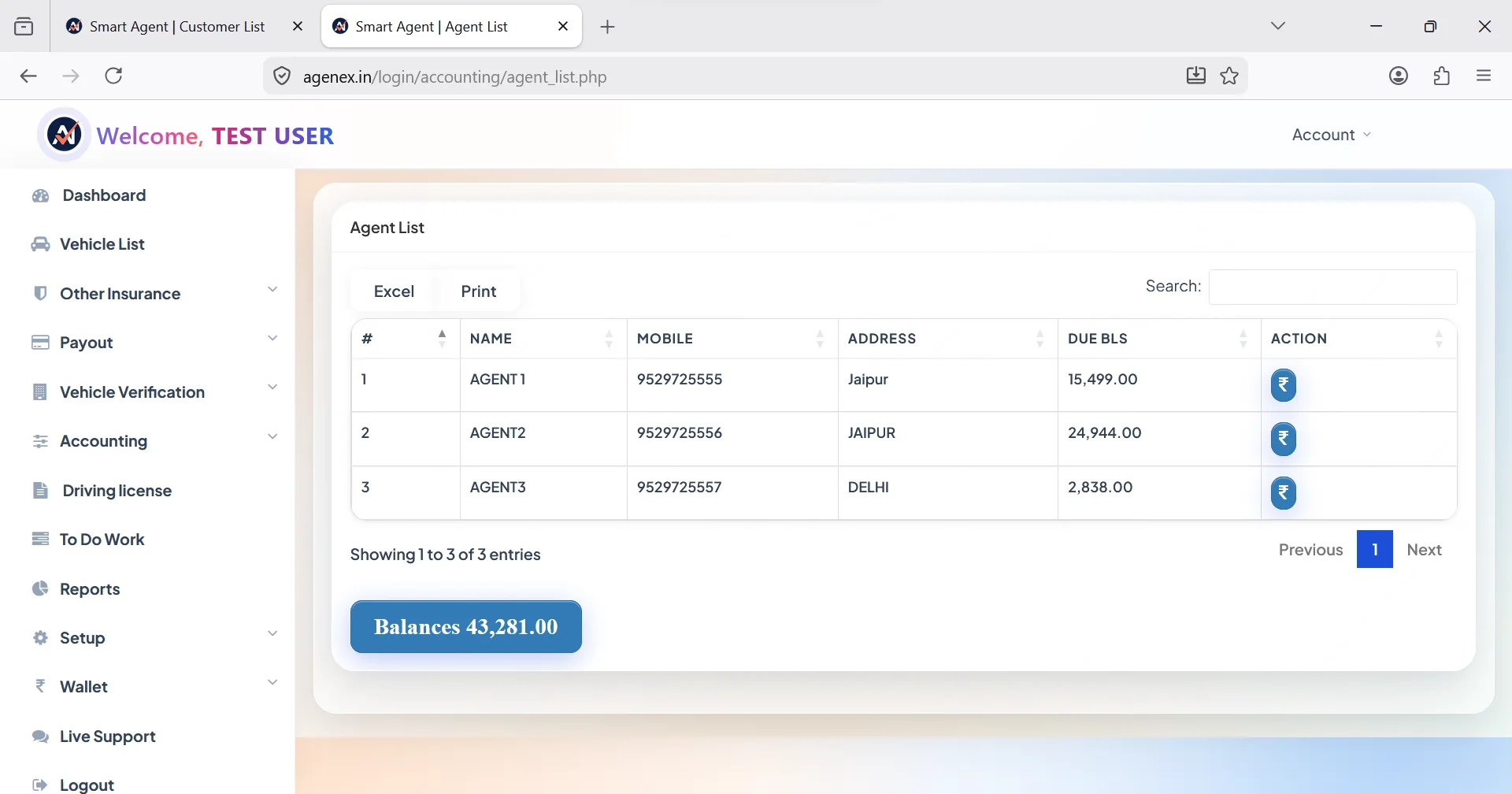
Task: Export agent list with Excel button
Action: (x=394, y=291)
